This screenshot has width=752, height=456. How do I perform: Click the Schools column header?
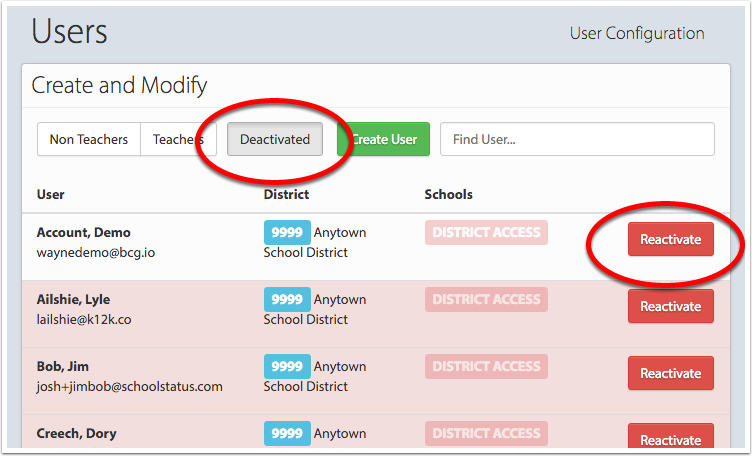(x=448, y=194)
